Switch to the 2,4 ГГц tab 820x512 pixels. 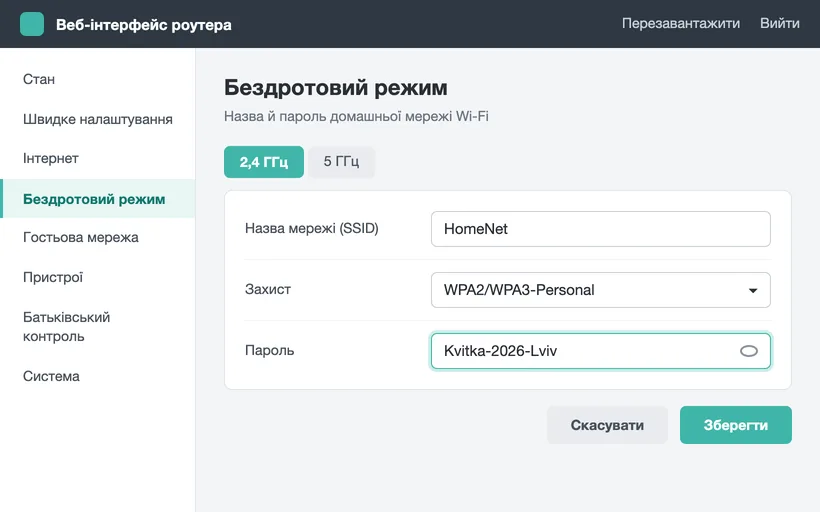(x=264, y=162)
